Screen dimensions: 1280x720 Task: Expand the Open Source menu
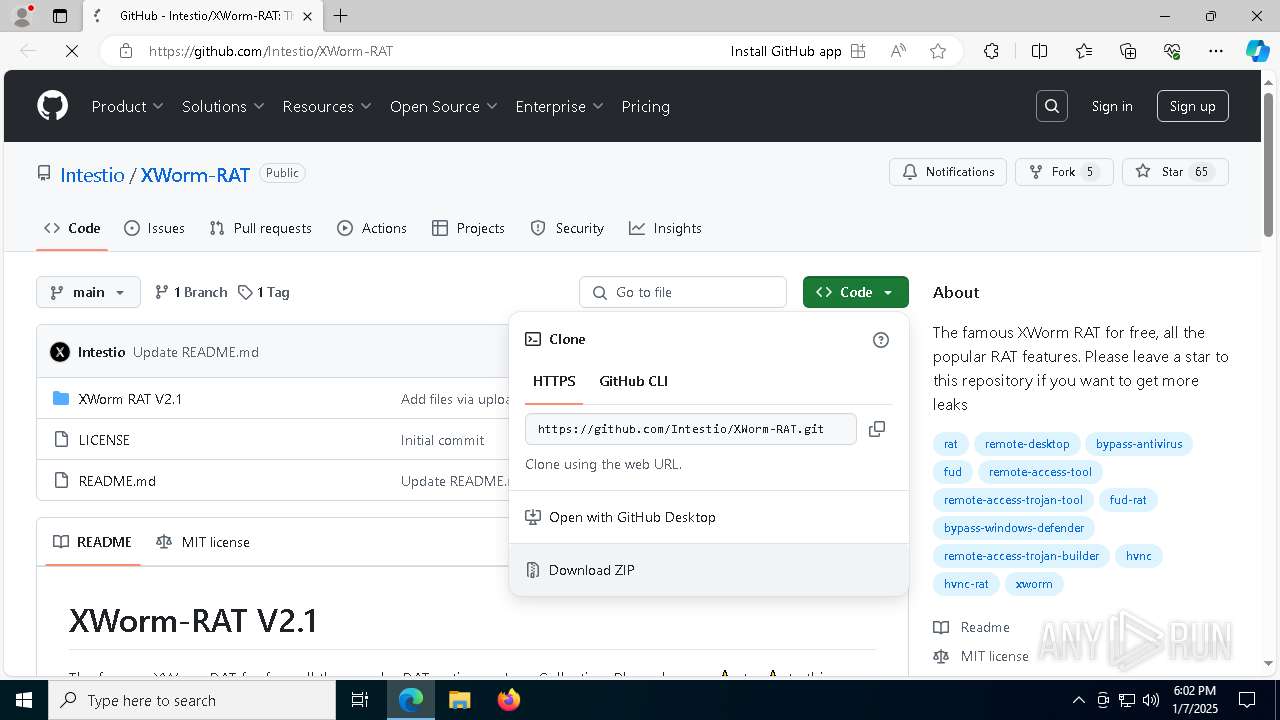[444, 106]
